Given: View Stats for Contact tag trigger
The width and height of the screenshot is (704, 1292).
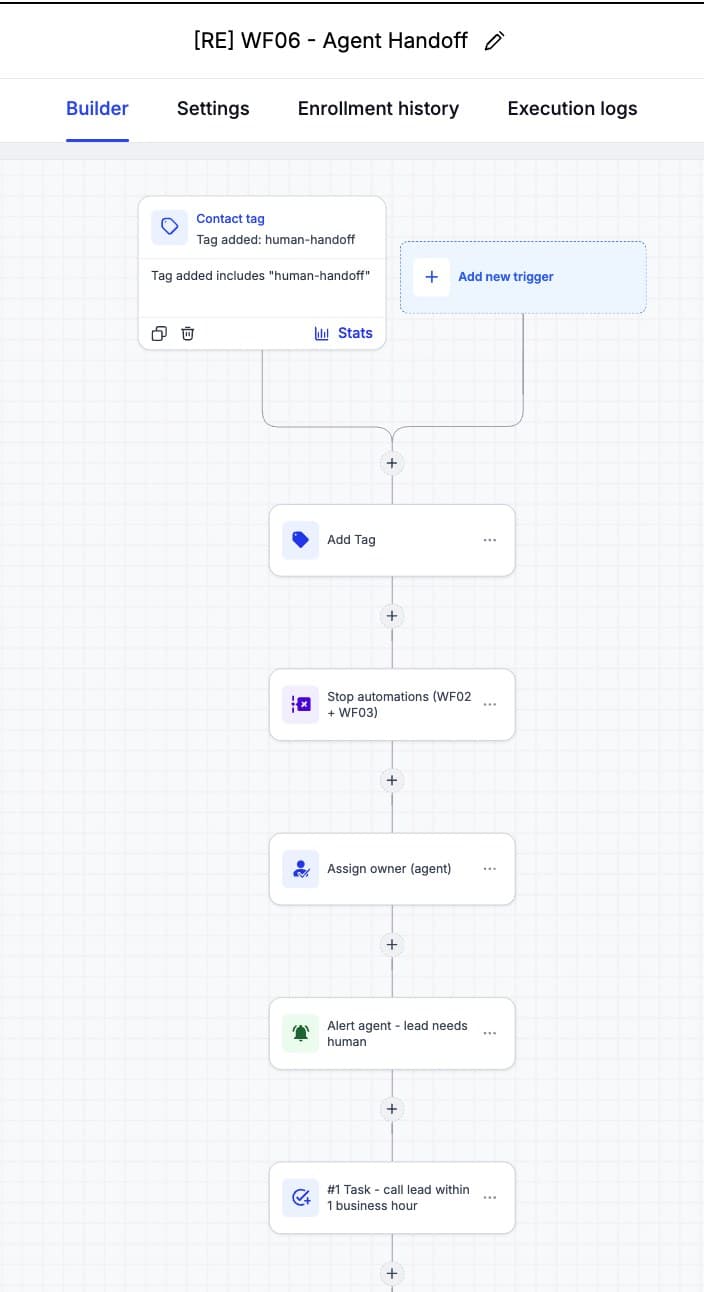Looking at the screenshot, I should [343, 334].
